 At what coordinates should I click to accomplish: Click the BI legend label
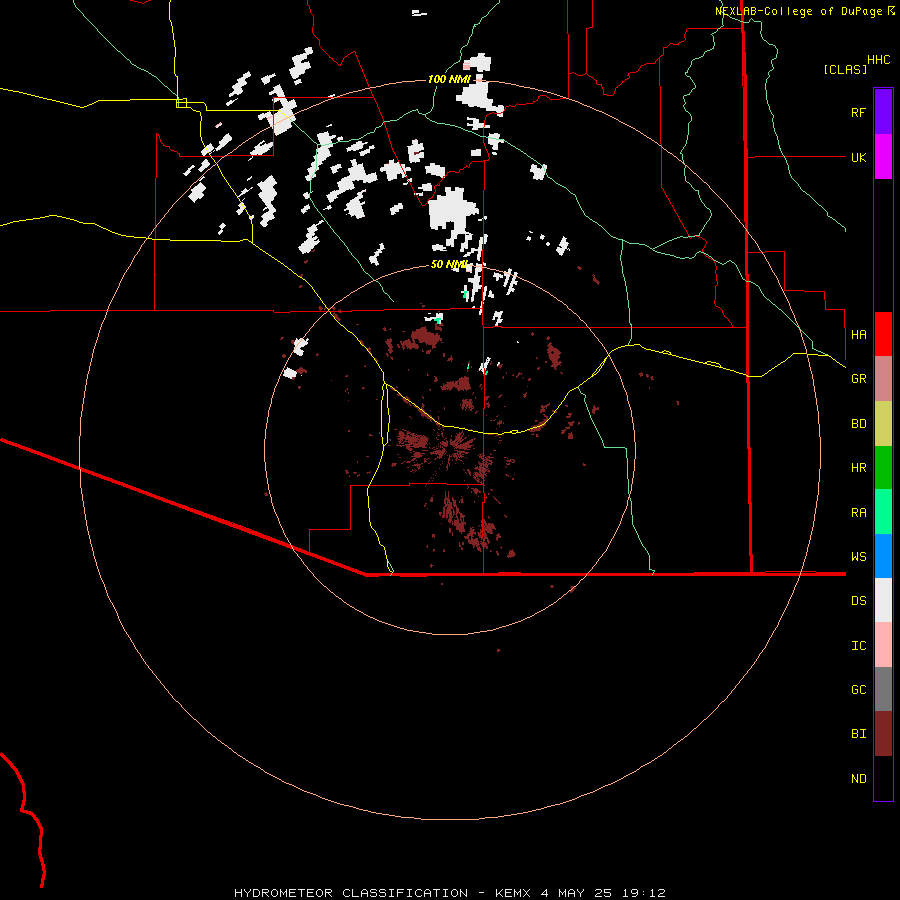point(858,734)
